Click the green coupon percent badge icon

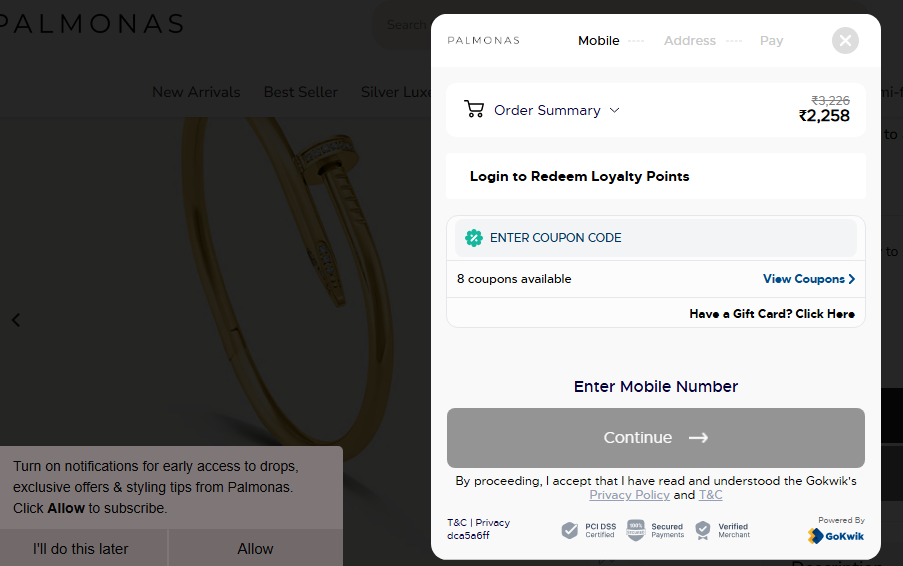pos(473,238)
